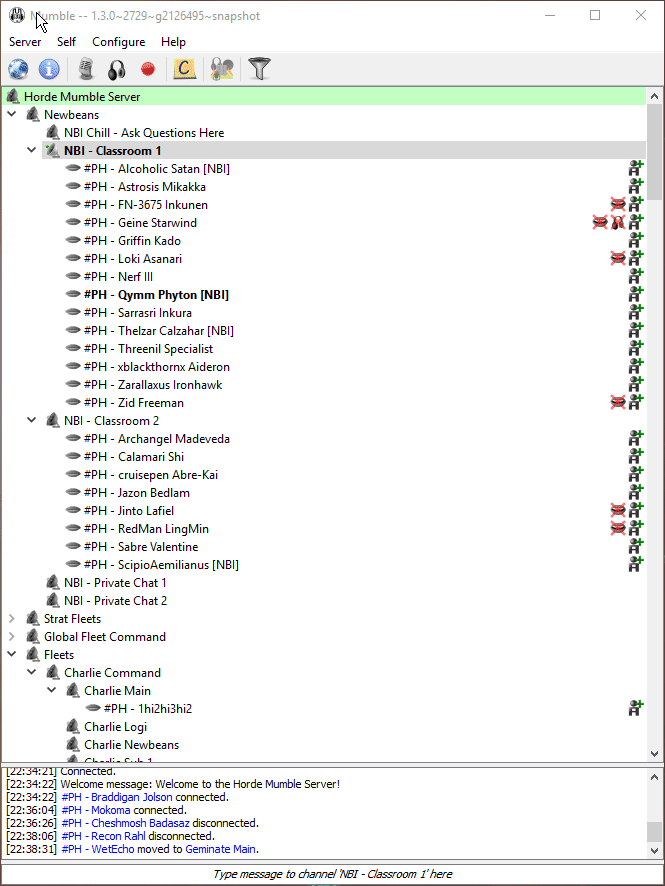The height and width of the screenshot is (886, 665).
Task: Open server information with the blue info icon
Action: (49, 69)
